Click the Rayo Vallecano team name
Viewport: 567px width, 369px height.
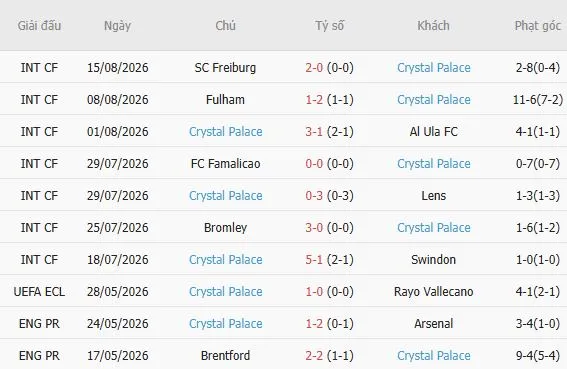coord(434,292)
